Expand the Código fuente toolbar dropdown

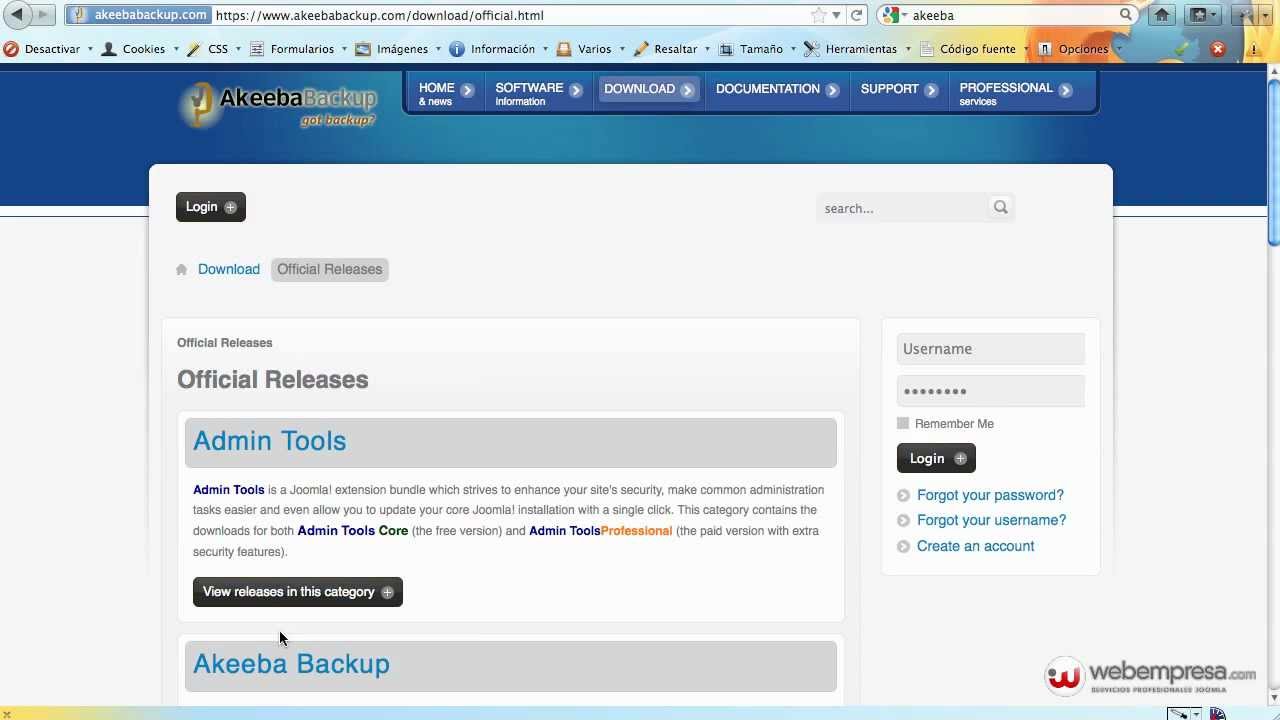click(x=1026, y=49)
